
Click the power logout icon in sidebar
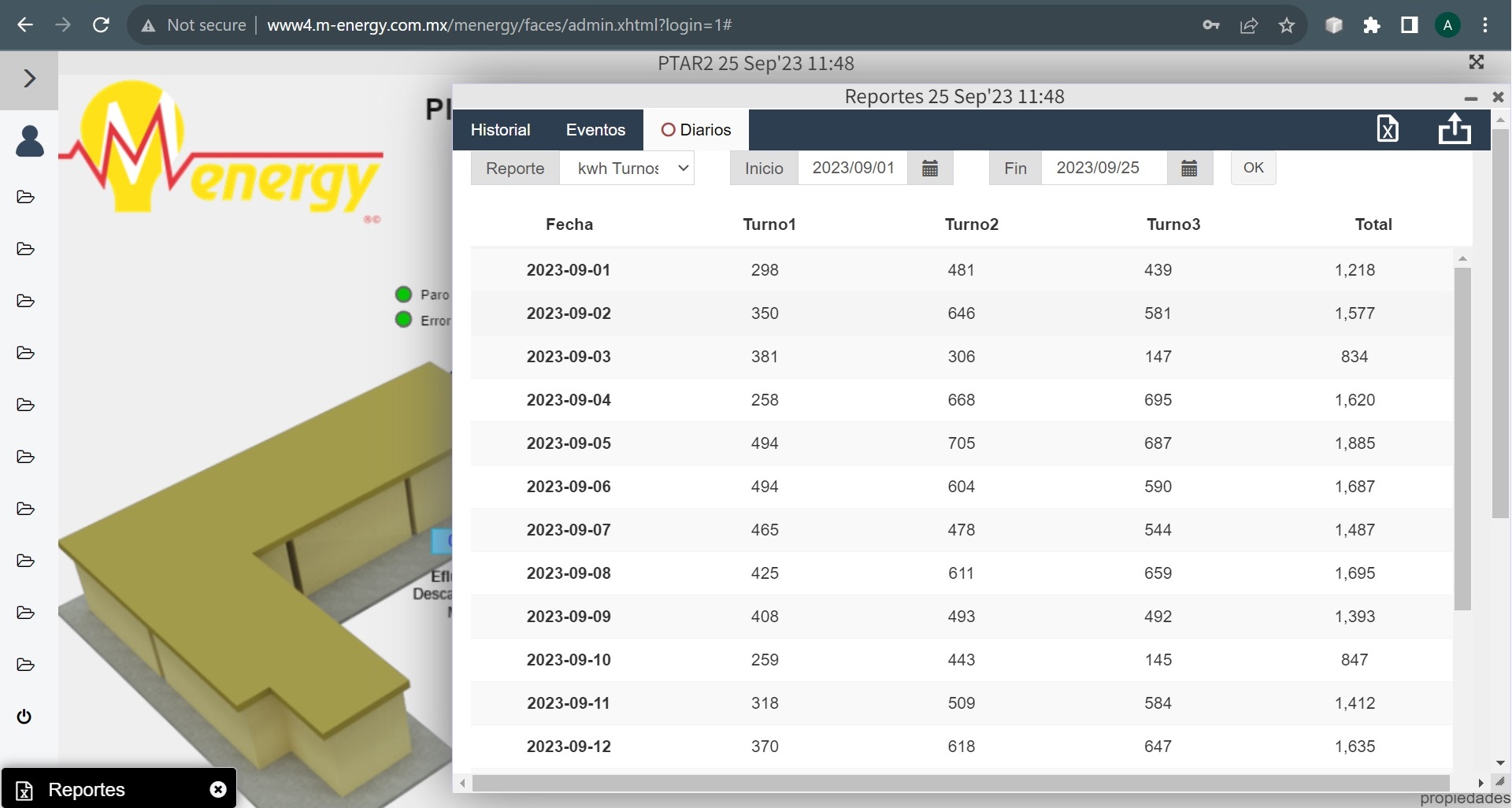click(24, 717)
